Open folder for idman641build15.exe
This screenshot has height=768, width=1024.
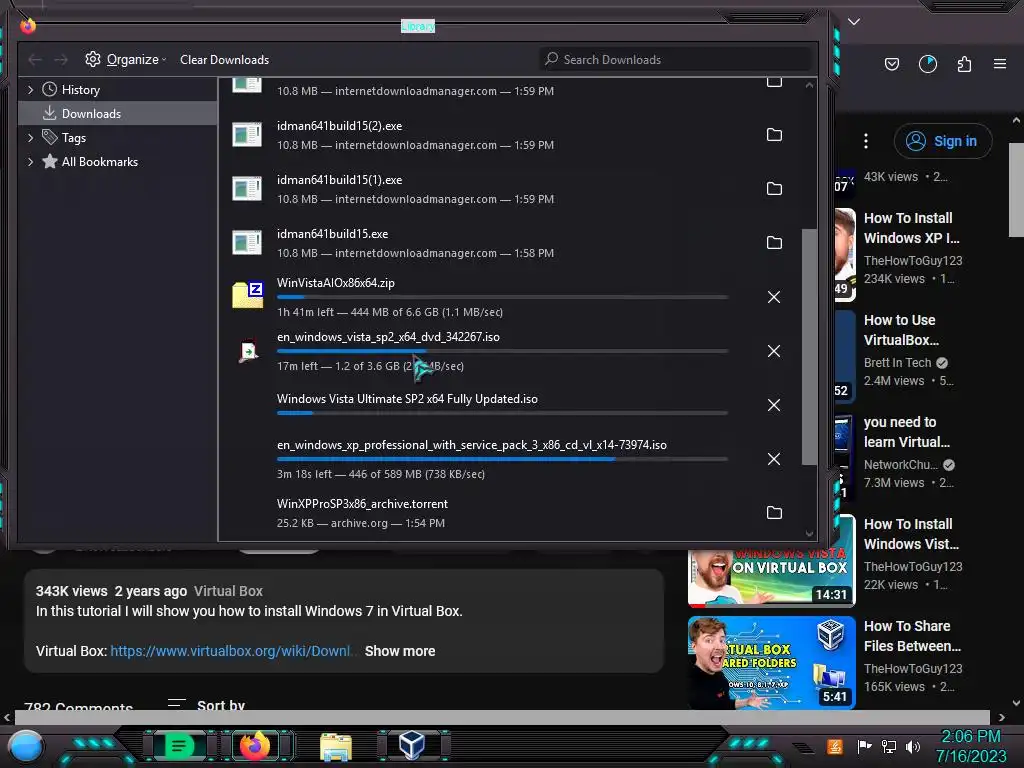point(774,243)
